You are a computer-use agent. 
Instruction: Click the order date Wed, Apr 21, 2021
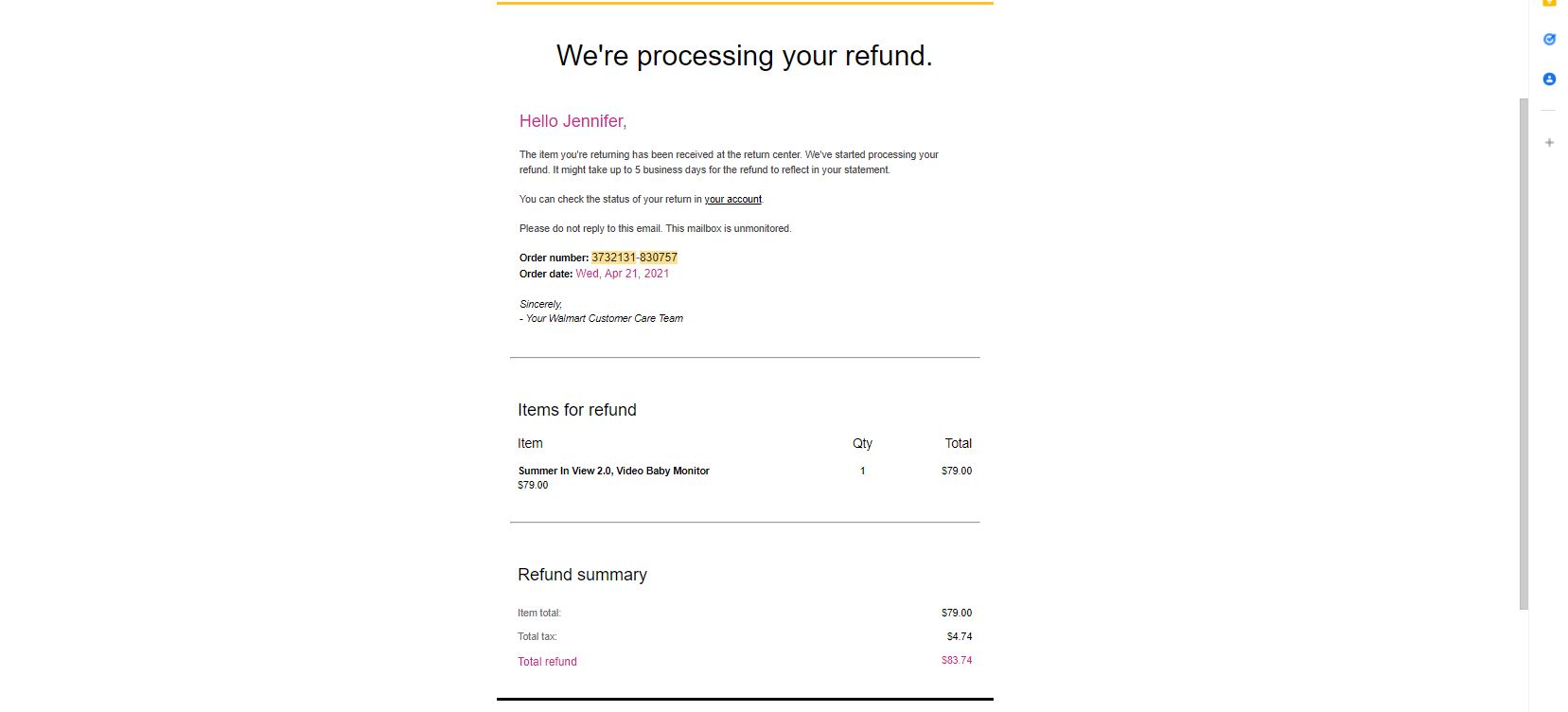point(622,274)
